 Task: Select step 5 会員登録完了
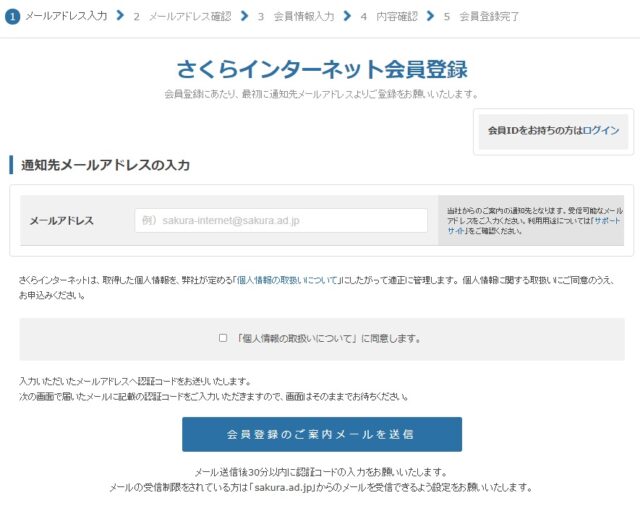coord(481,17)
